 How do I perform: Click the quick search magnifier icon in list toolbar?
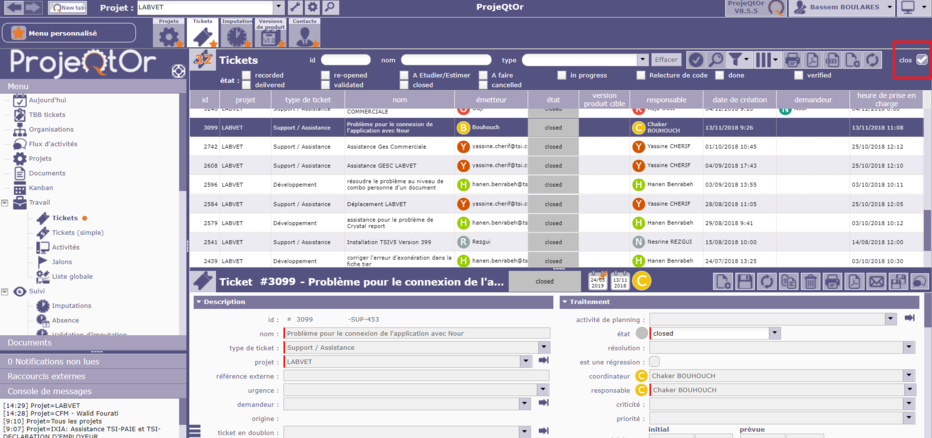click(x=717, y=60)
